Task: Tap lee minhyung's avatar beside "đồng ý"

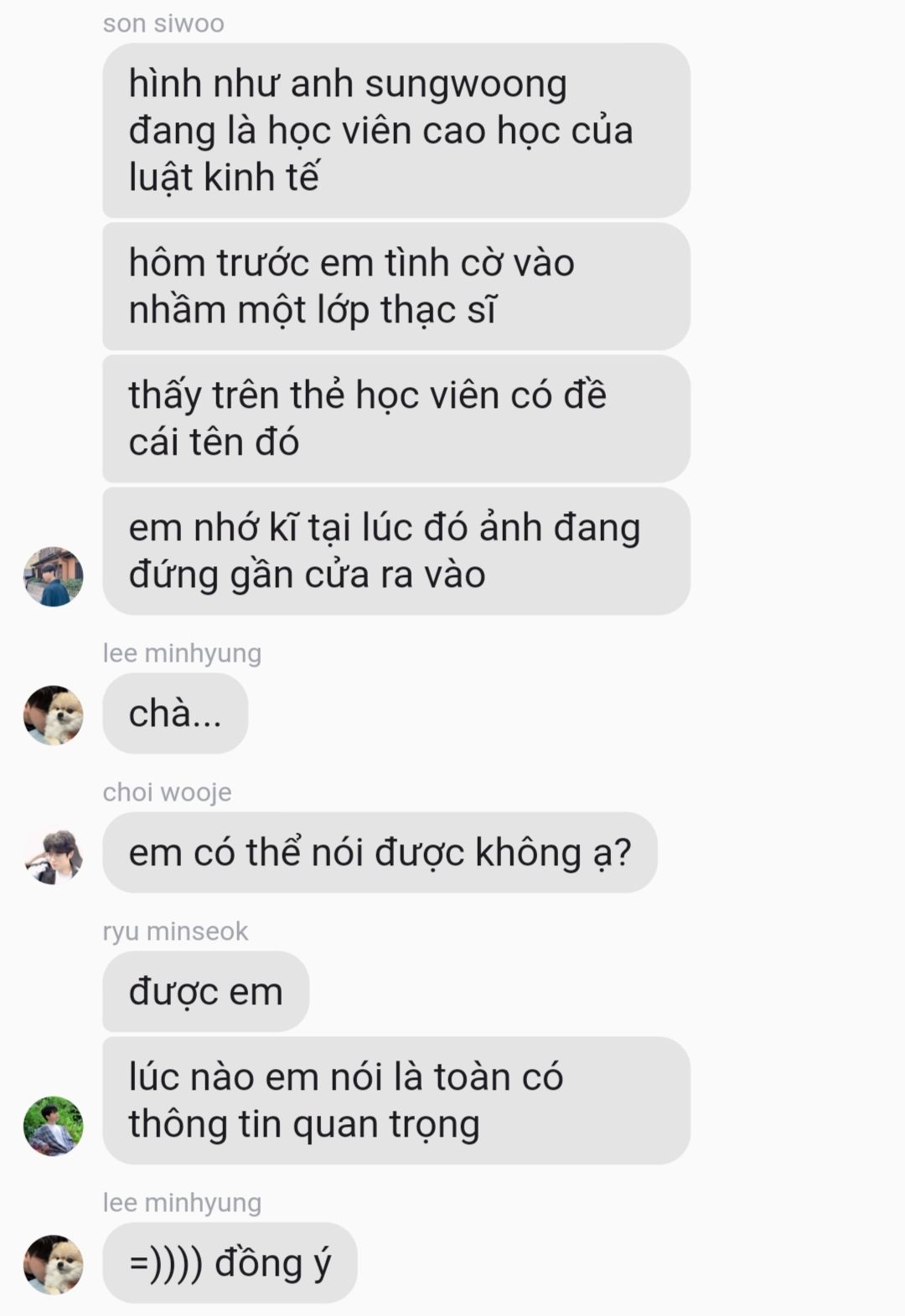Action: click(x=53, y=1265)
